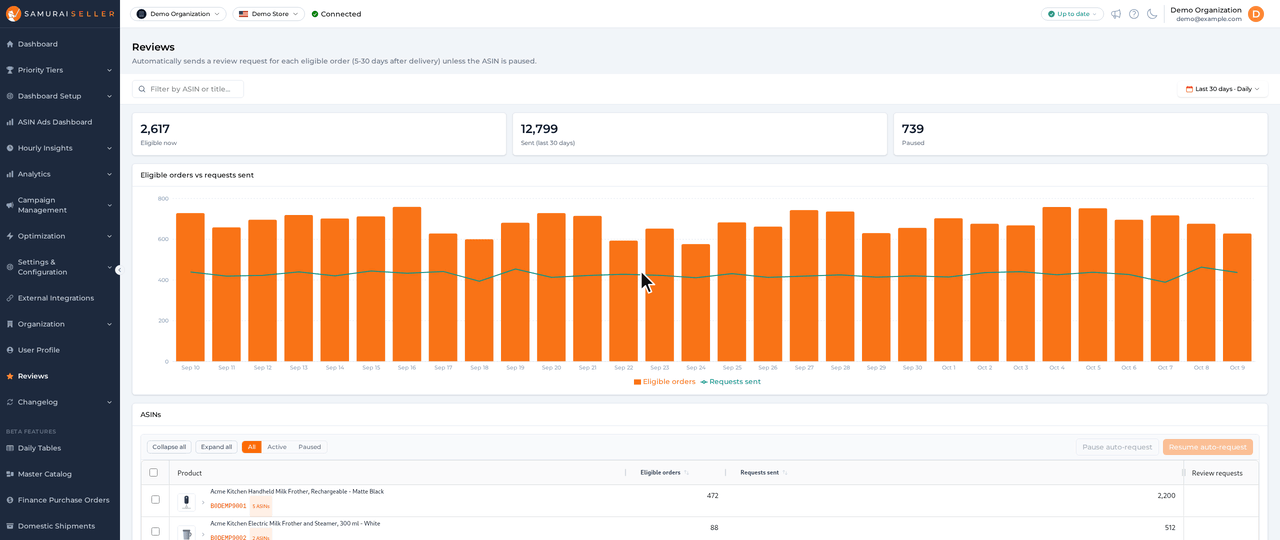Click the Collapse all button

pos(169,447)
